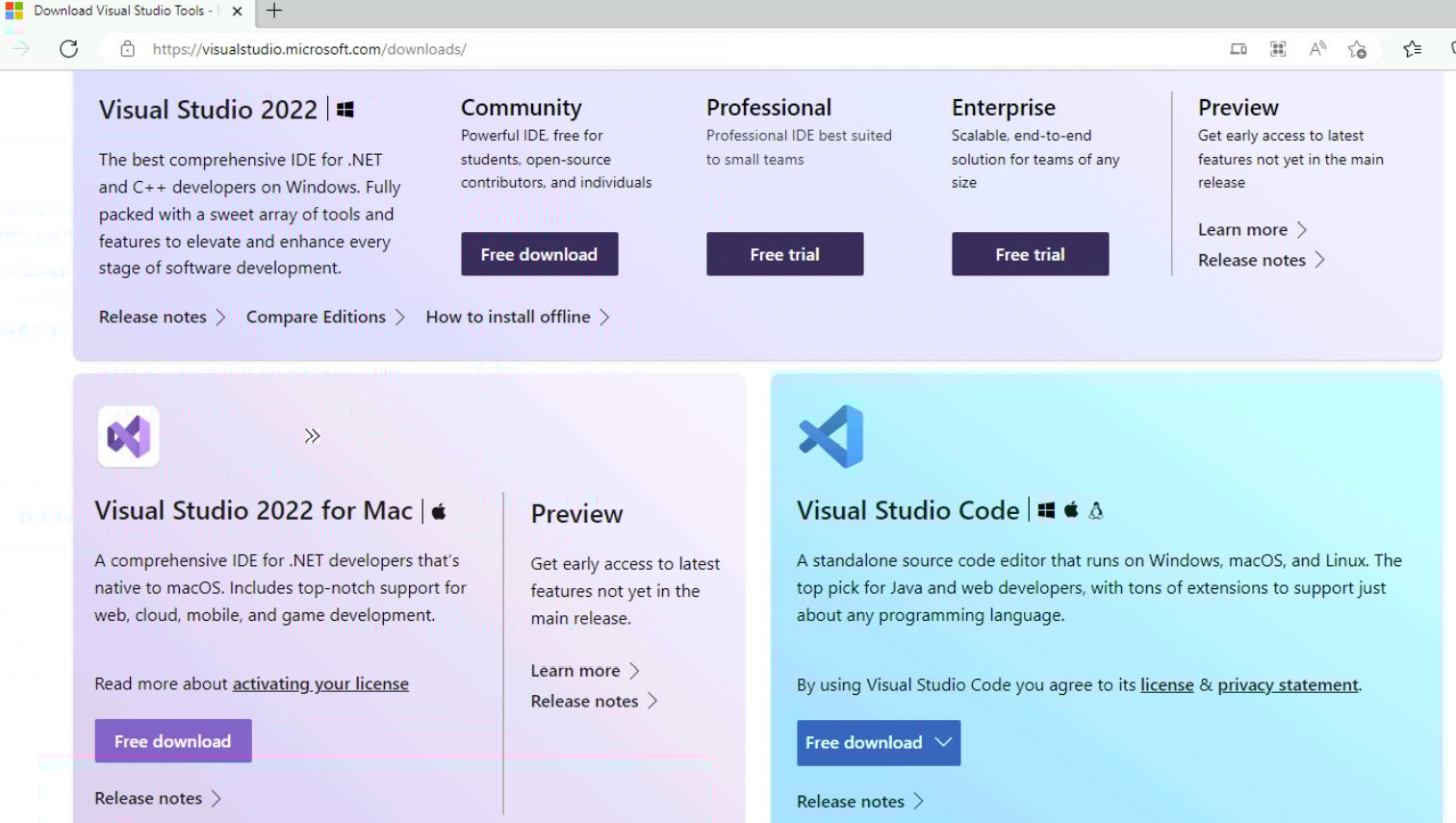Click the Professional edition heading
The width and height of the screenshot is (1456, 823).
click(769, 108)
